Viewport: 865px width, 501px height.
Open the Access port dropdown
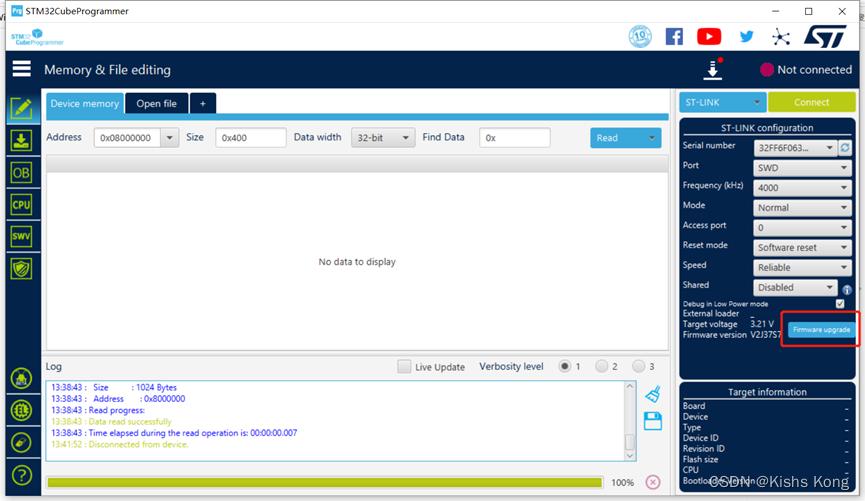[x=802, y=227]
